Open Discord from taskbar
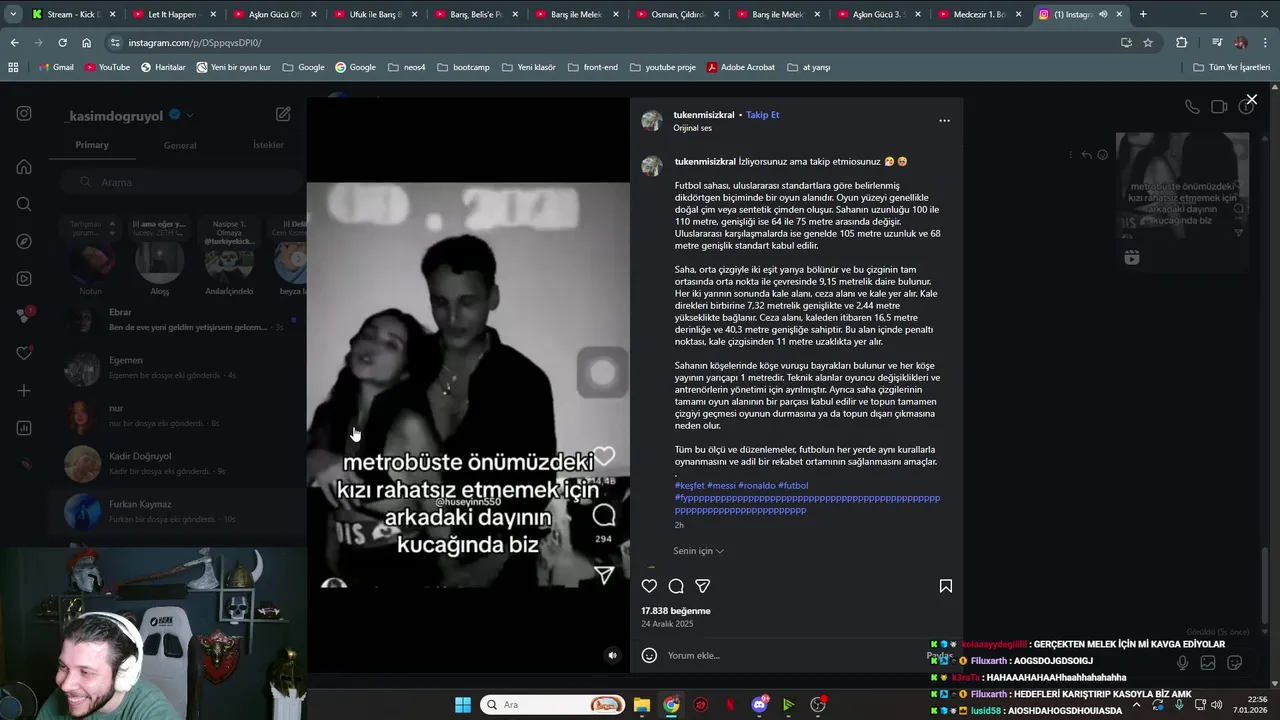 [760, 705]
